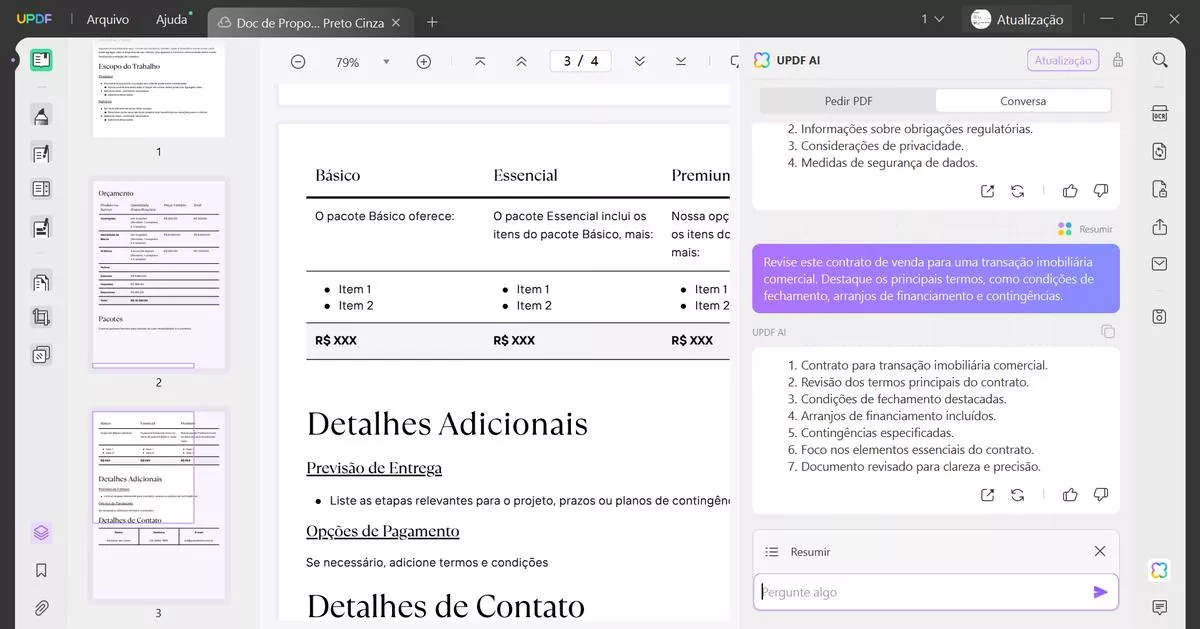Close the Resumir prompt chip

(x=1100, y=551)
